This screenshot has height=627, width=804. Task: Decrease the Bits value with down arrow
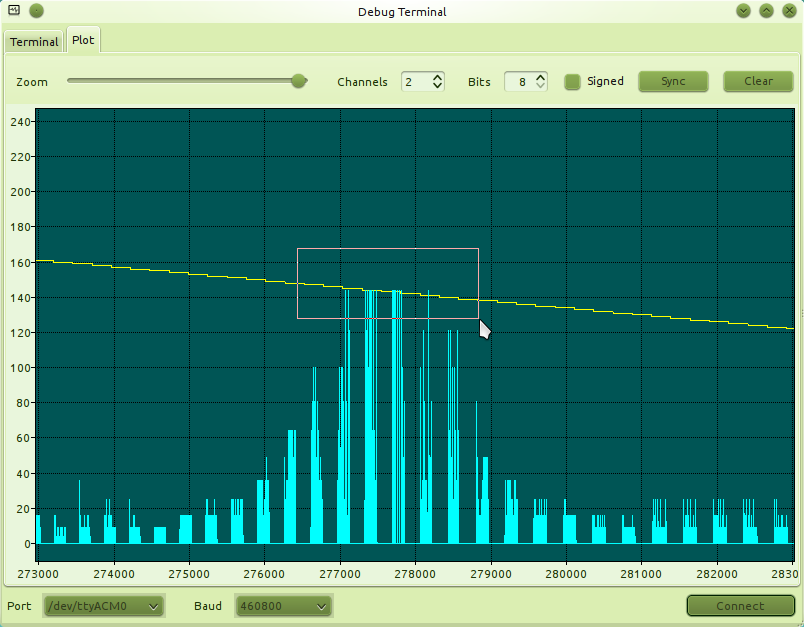coord(540,86)
